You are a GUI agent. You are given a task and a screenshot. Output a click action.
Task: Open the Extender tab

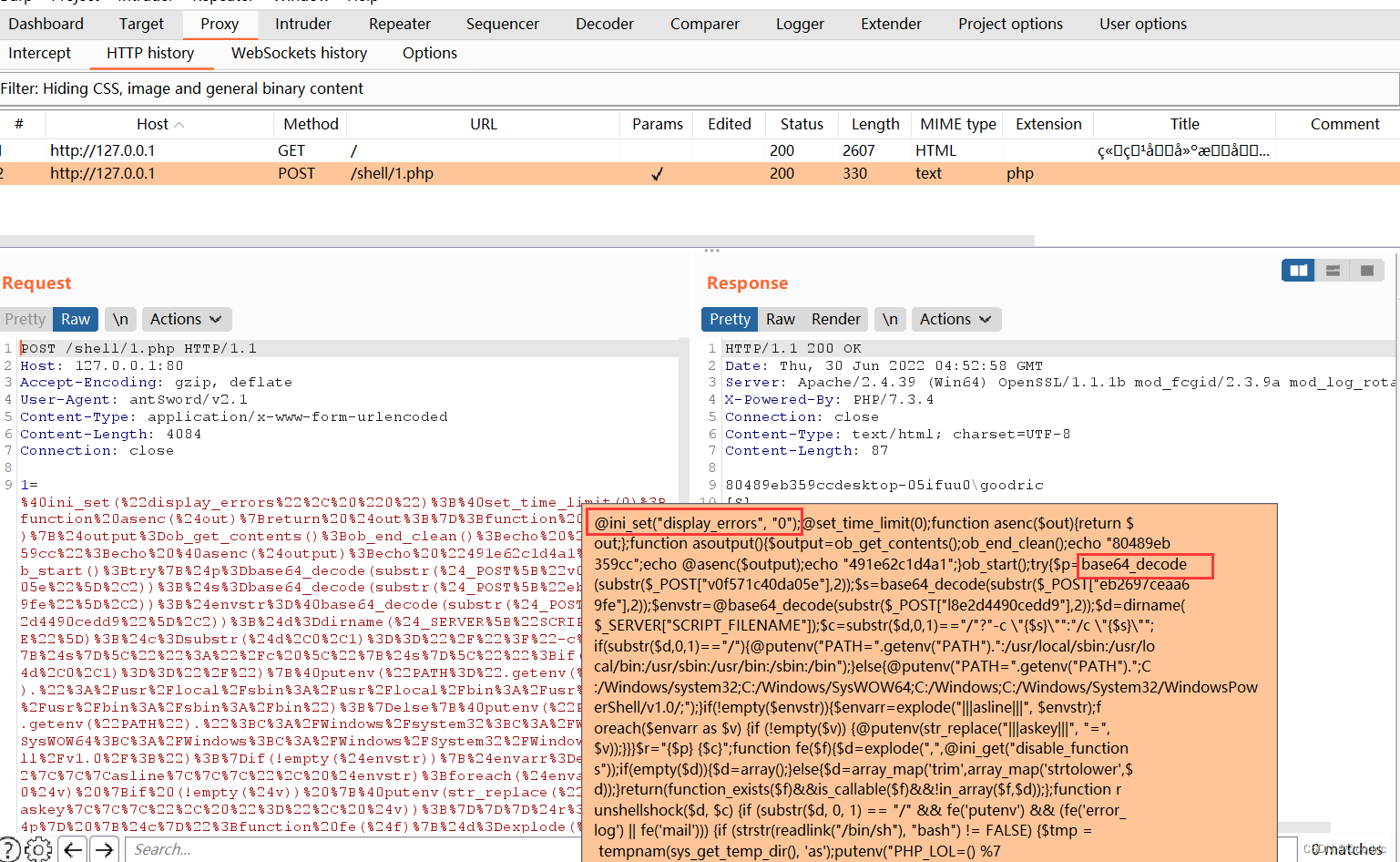click(891, 24)
